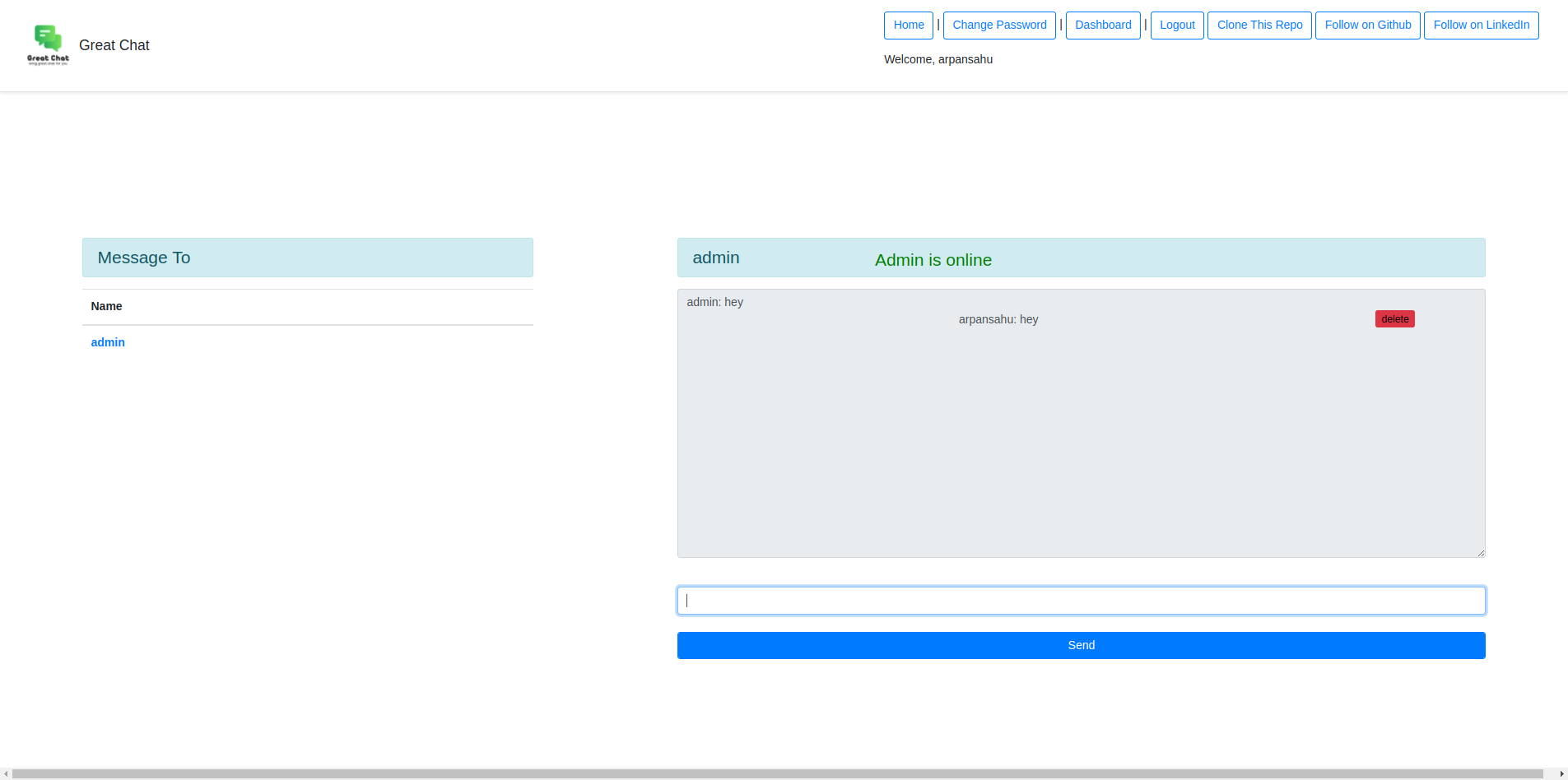Image resolution: width=1568 pixels, height=780 pixels.
Task: Open the Change Password page
Action: coord(998,26)
